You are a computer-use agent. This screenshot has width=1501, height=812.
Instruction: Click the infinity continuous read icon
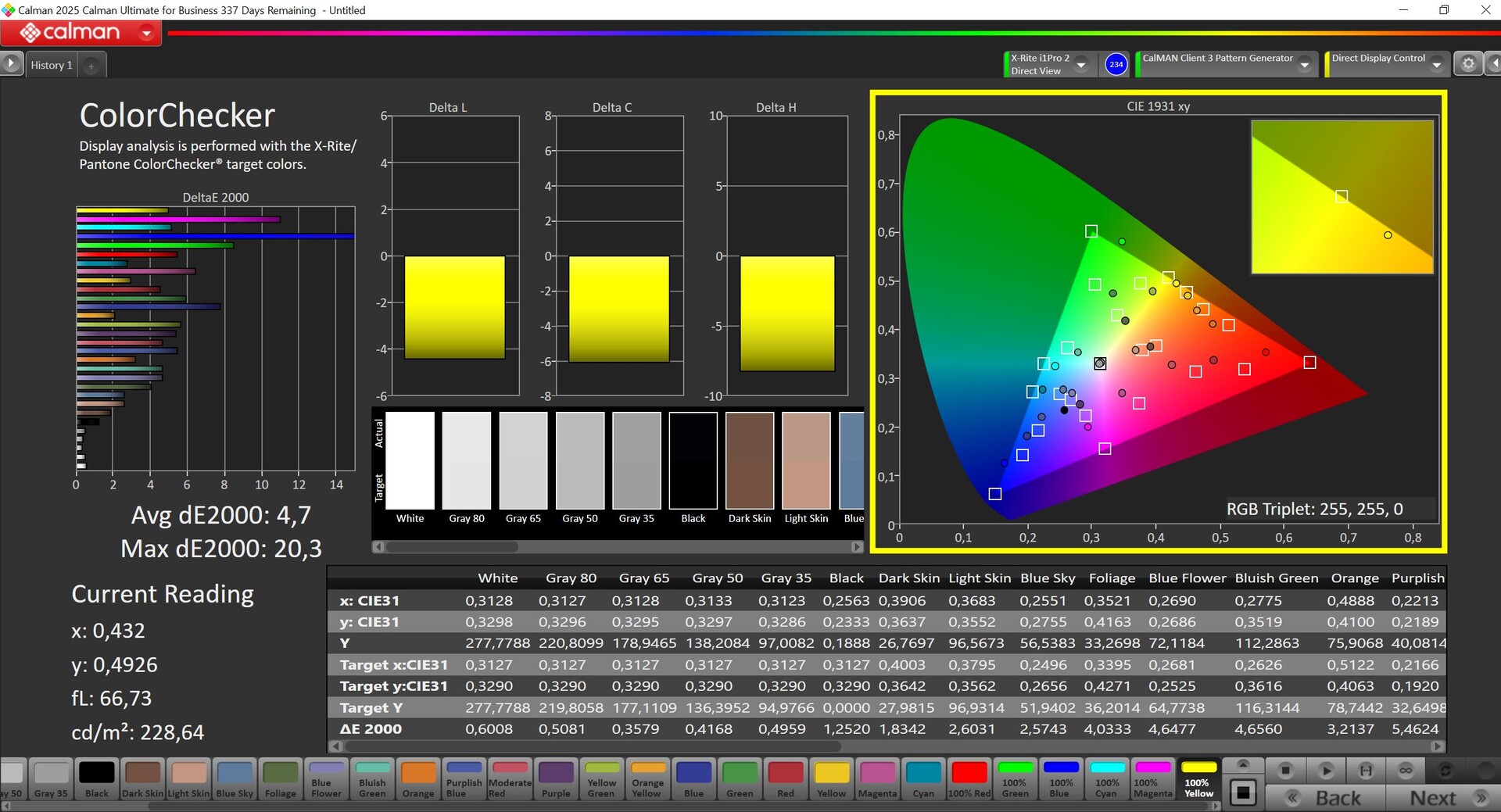(1405, 771)
